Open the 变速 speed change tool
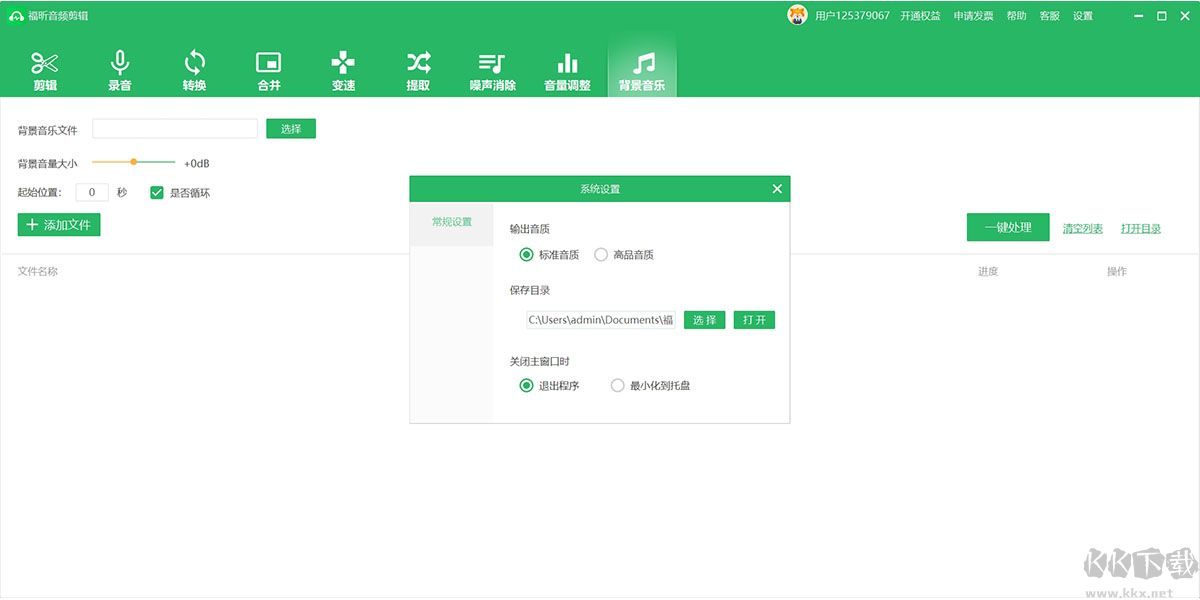Image resolution: width=1200 pixels, height=600 pixels. [343, 70]
